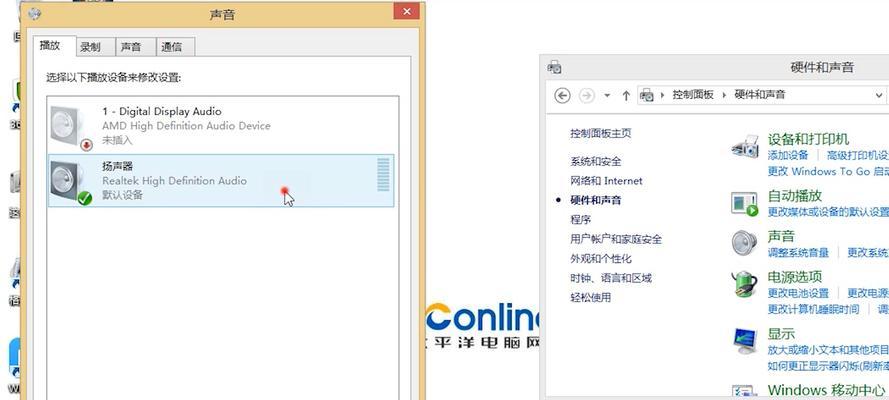889x400 pixels.
Task: Open 网络和 Internet category
Action: point(607,181)
